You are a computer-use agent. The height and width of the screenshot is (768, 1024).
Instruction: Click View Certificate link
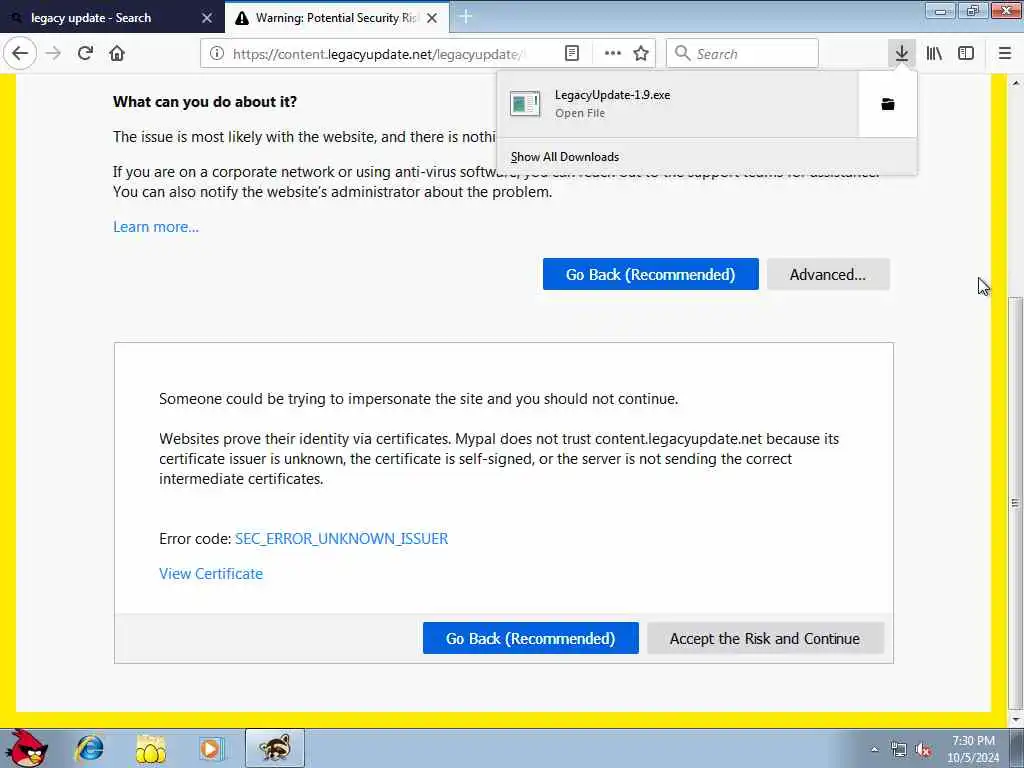[211, 573]
